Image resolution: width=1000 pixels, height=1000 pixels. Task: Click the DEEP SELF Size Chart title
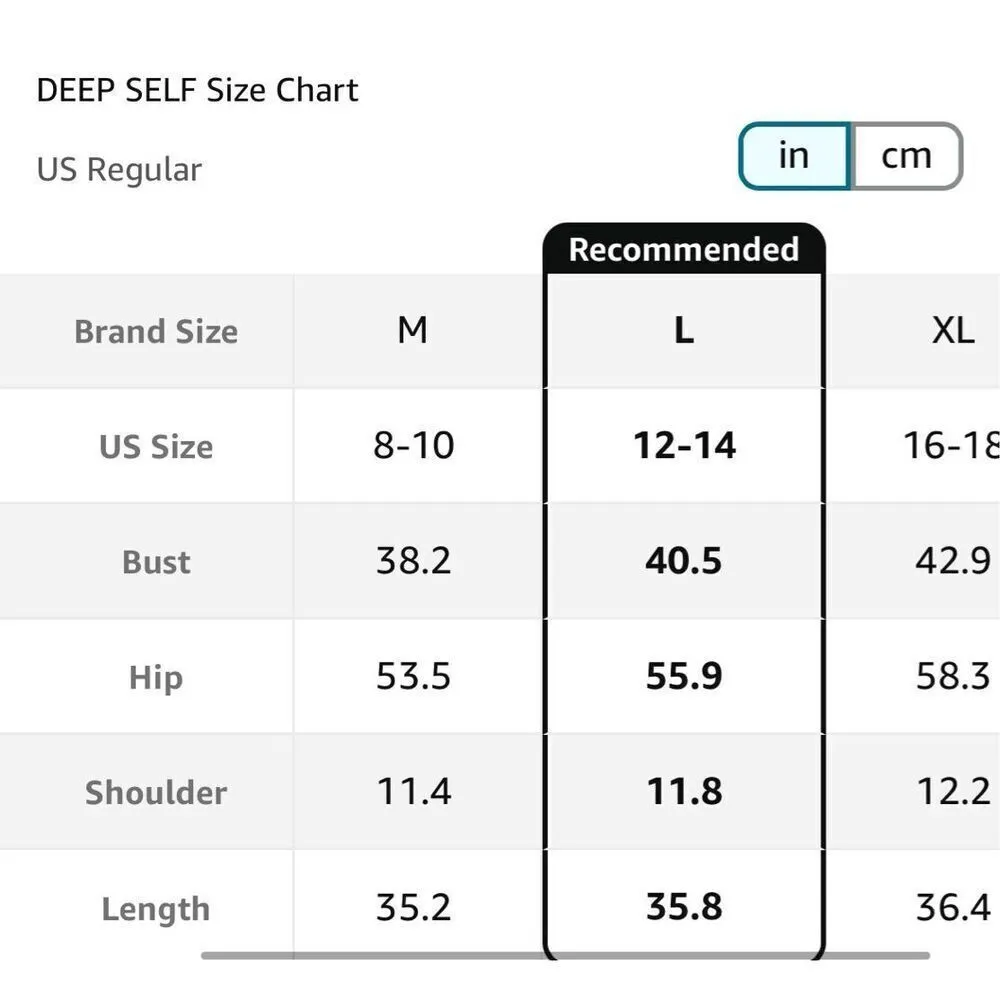click(197, 90)
